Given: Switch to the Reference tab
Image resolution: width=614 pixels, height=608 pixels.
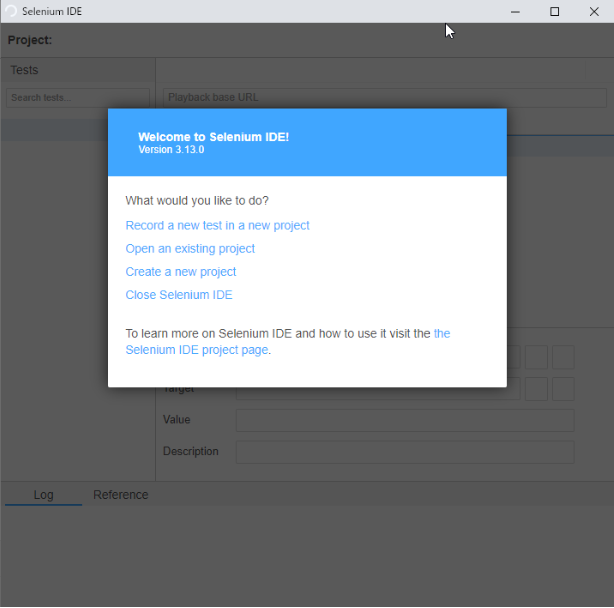Looking at the screenshot, I should (121, 495).
